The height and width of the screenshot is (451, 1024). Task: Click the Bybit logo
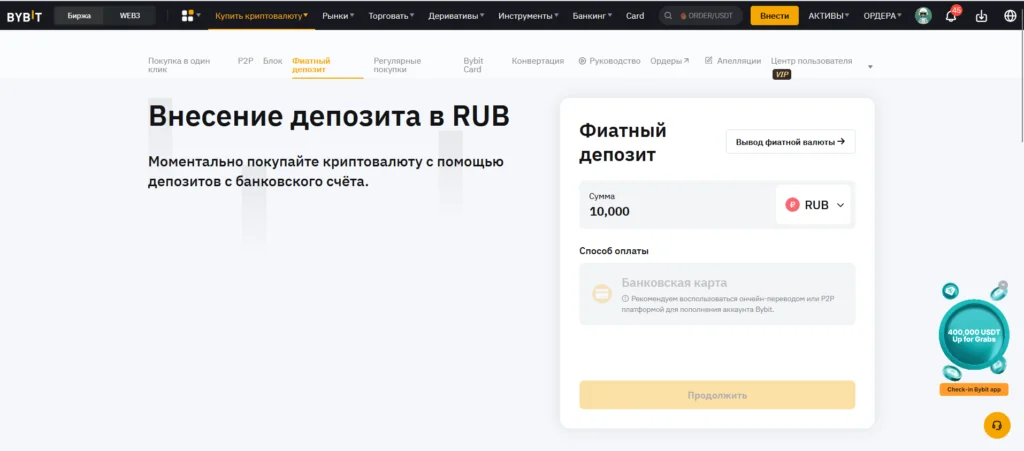click(x=24, y=16)
